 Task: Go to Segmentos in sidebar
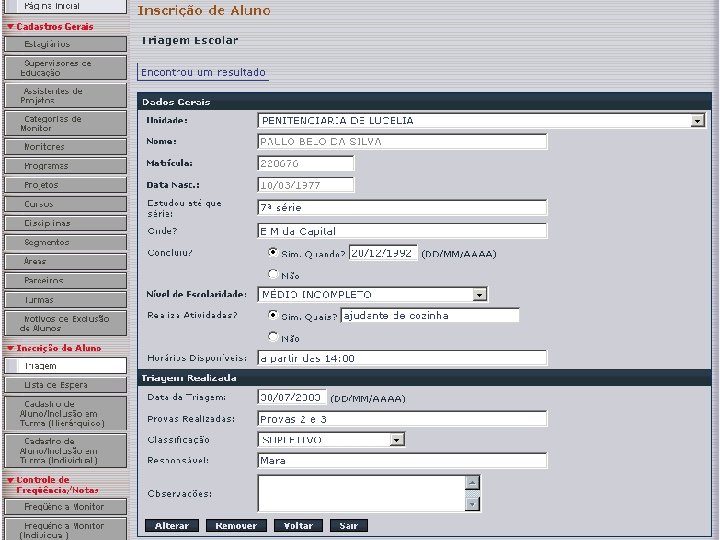point(66,242)
